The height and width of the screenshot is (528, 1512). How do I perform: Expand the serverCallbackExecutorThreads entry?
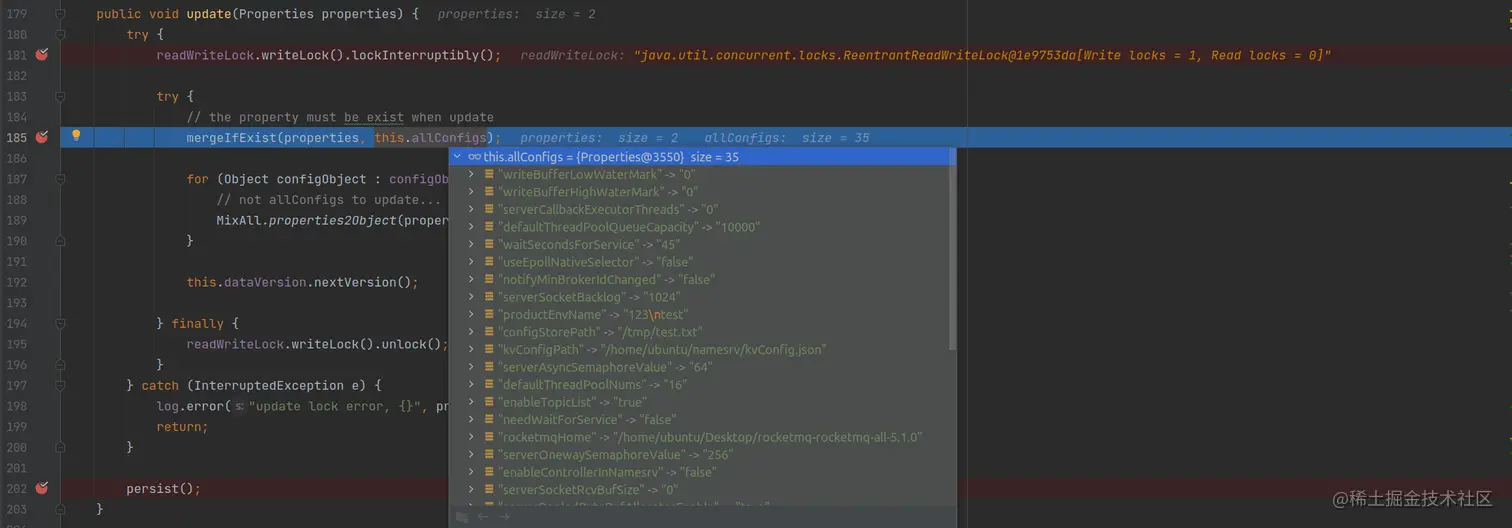click(472, 209)
